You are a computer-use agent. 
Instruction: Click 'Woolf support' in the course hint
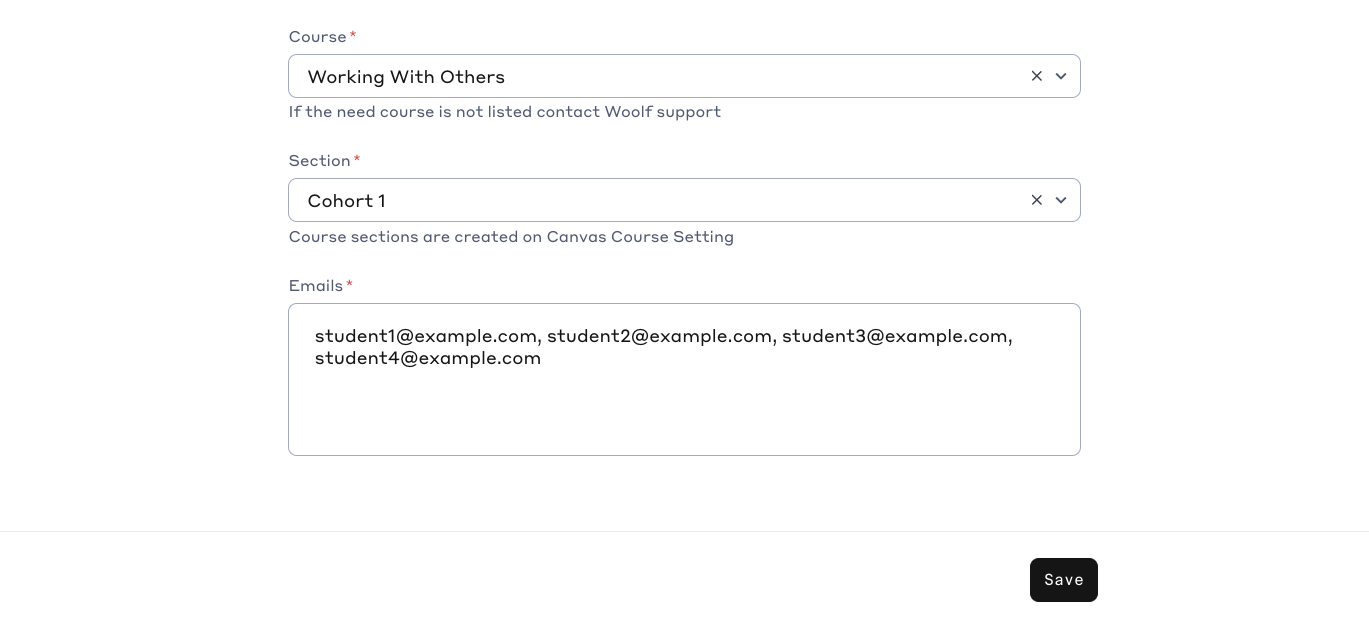(662, 112)
